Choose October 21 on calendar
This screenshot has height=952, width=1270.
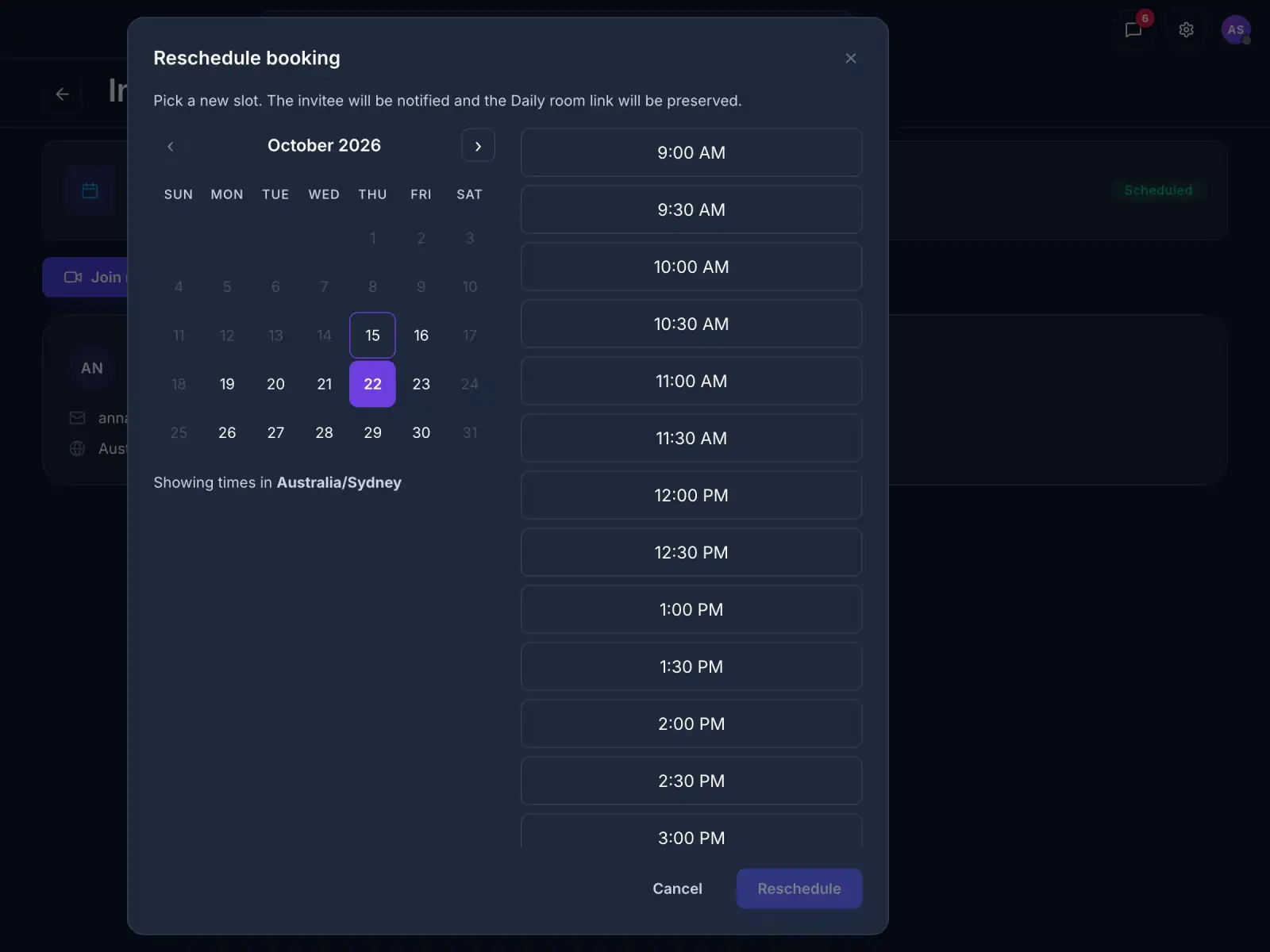pos(324,384)
